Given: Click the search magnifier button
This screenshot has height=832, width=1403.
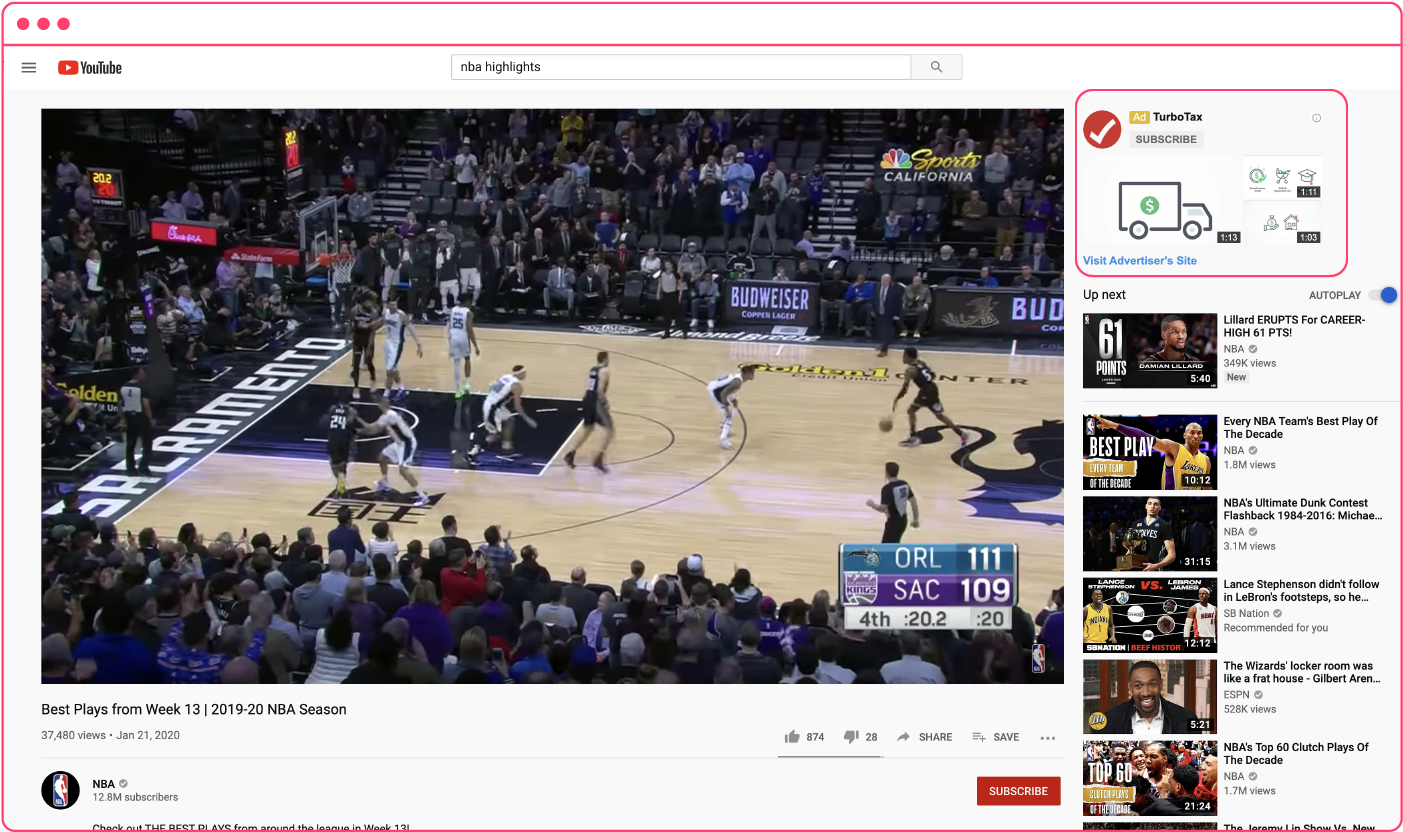Looking at the screenshot, I should 936,67.
